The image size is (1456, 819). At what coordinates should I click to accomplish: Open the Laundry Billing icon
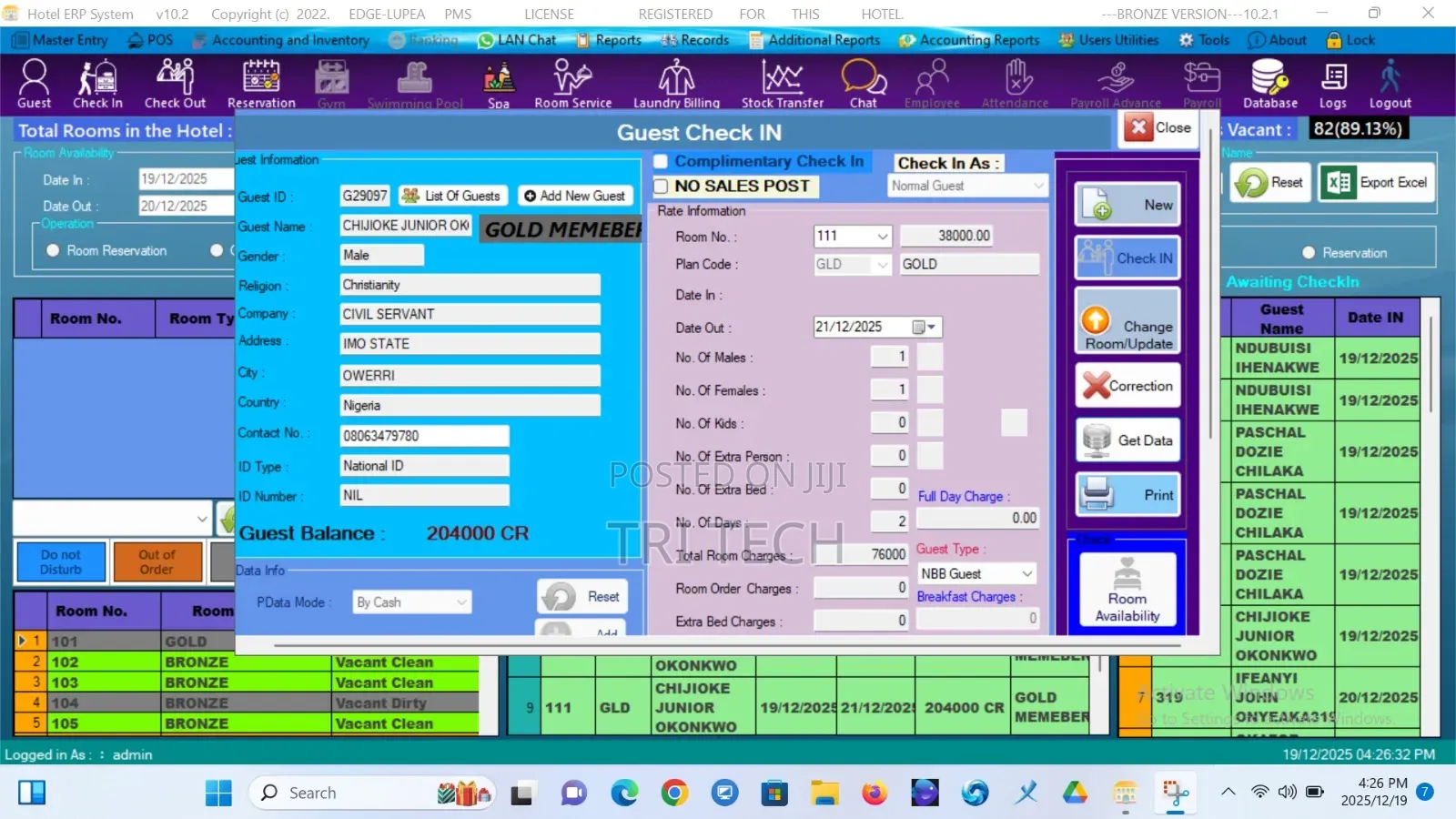[x=676, y=84]
